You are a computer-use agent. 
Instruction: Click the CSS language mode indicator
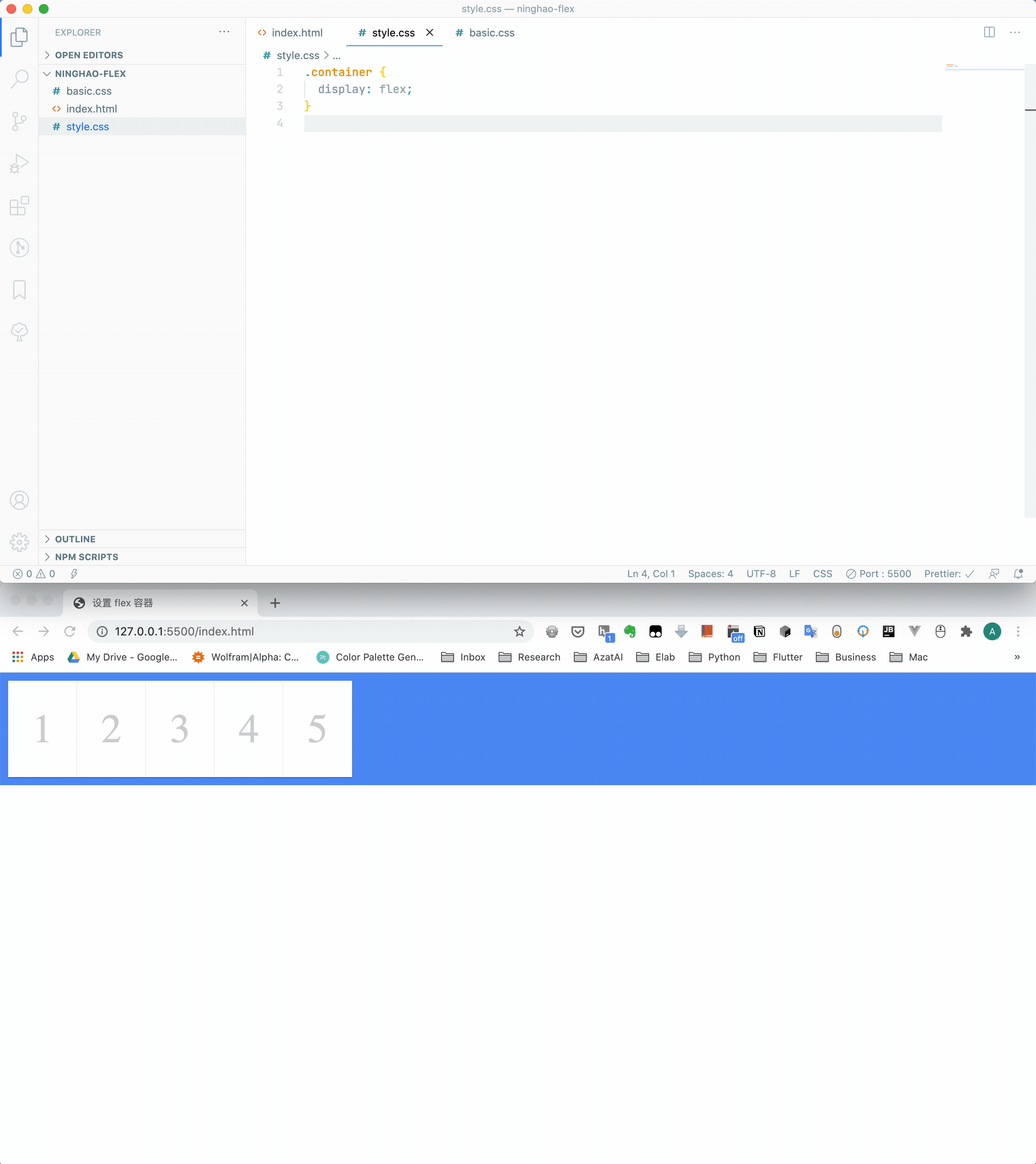(822, 574)
